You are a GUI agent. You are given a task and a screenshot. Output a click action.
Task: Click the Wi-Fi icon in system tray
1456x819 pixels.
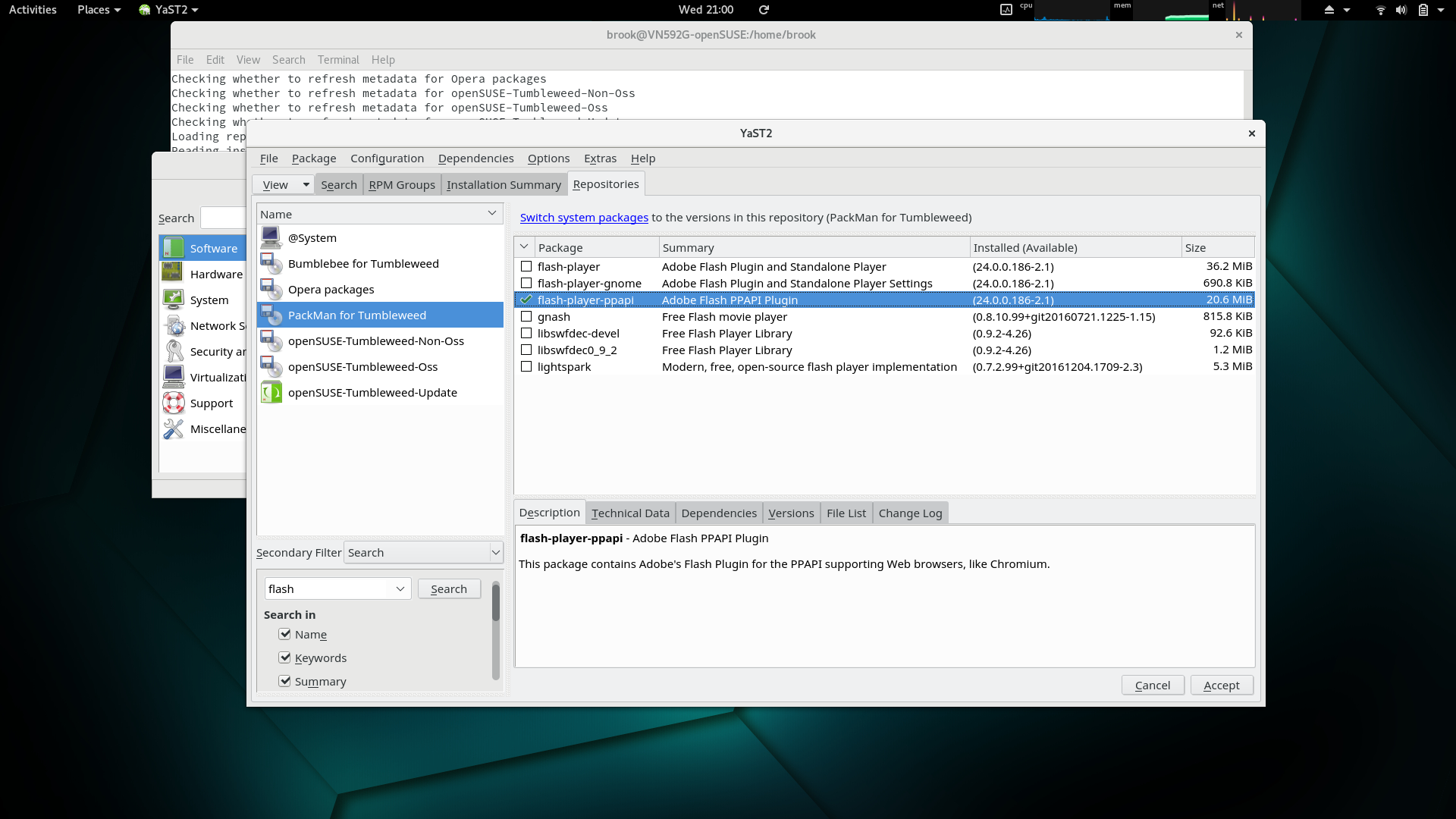point(1380,10)
